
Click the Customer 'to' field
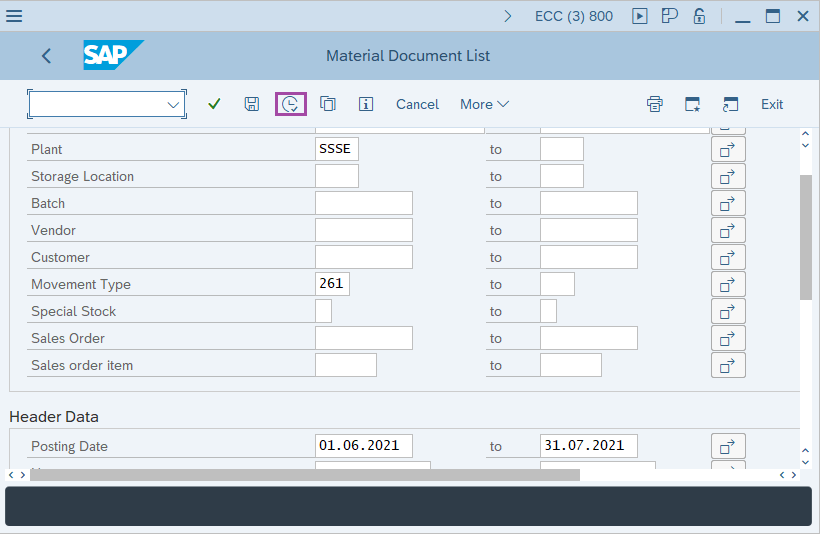(x=588, y=257)
